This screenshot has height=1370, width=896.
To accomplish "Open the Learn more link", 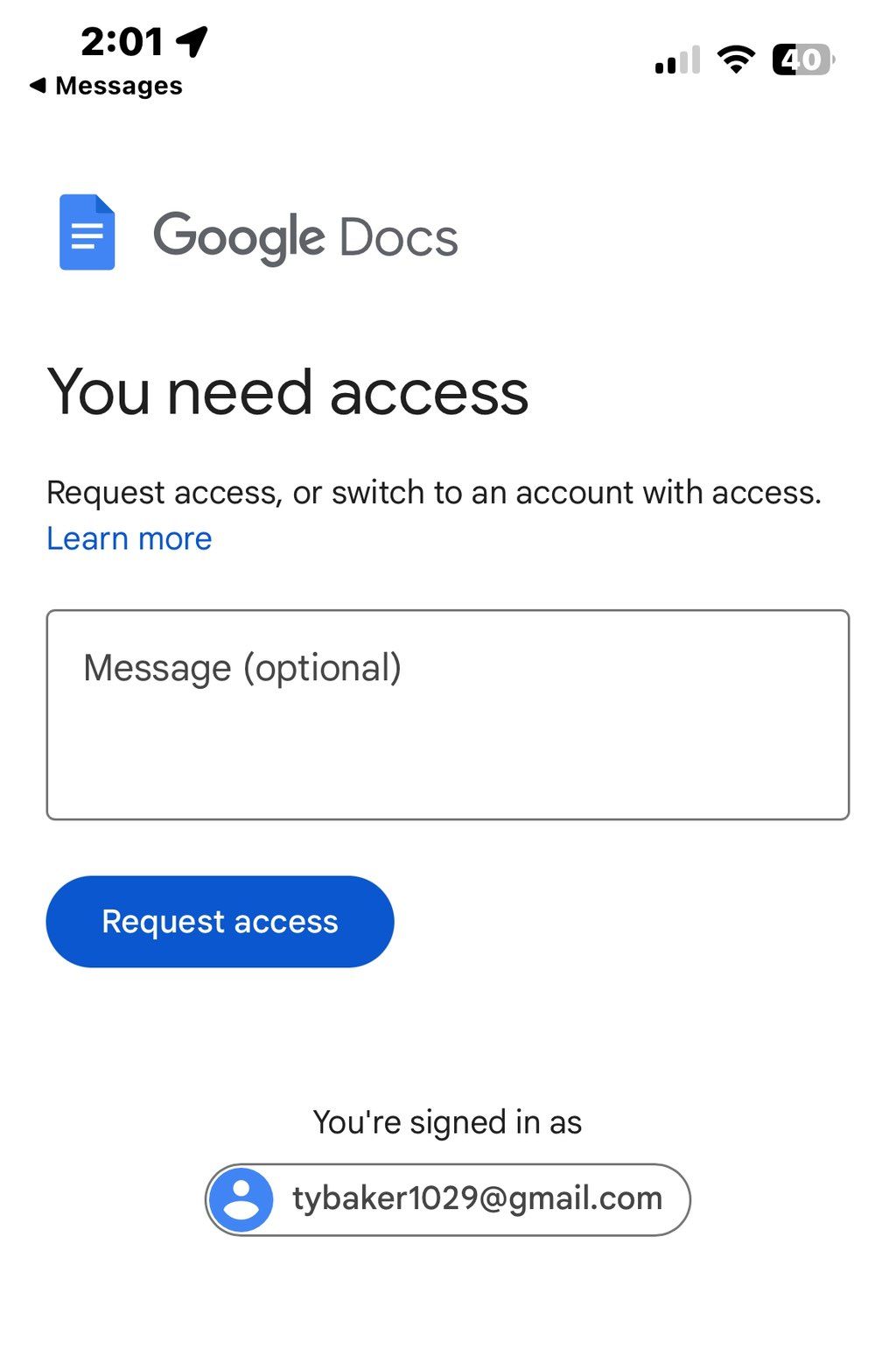I will click(129, 538).
